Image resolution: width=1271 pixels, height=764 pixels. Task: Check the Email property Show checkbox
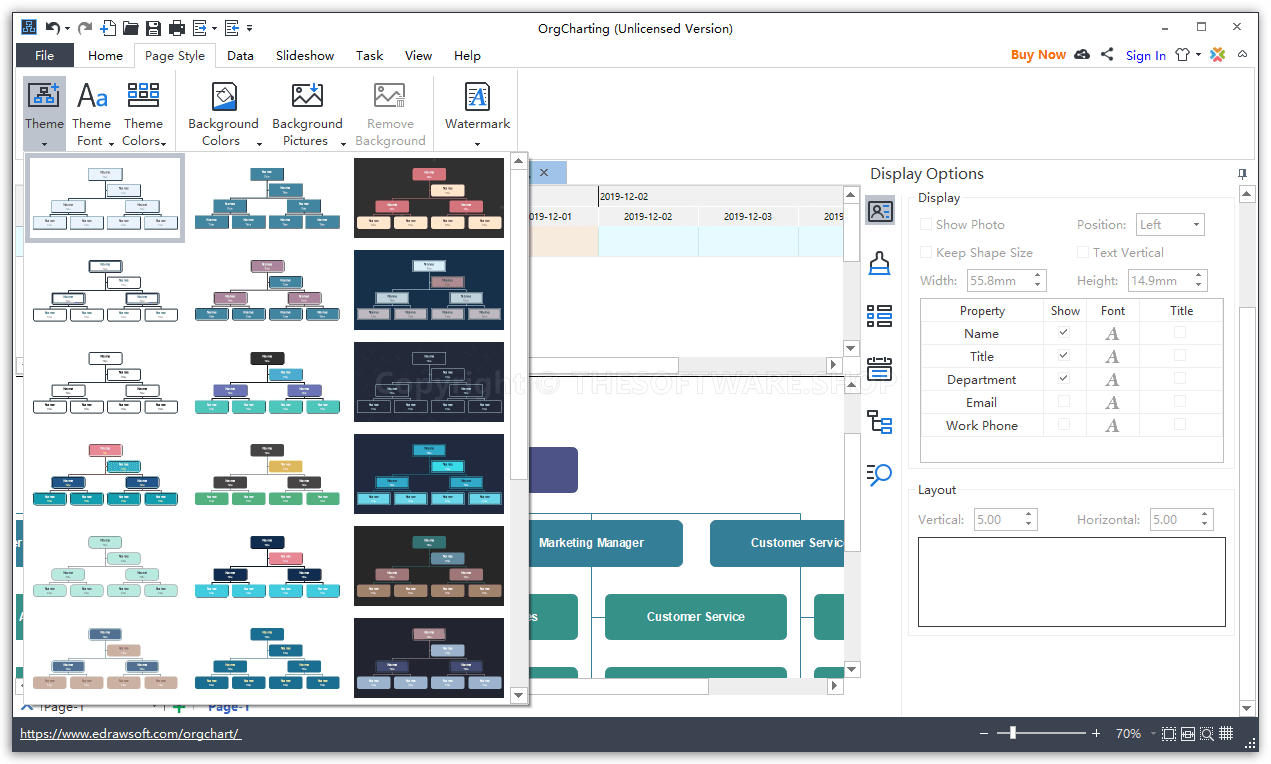(x=1065, y=402)
